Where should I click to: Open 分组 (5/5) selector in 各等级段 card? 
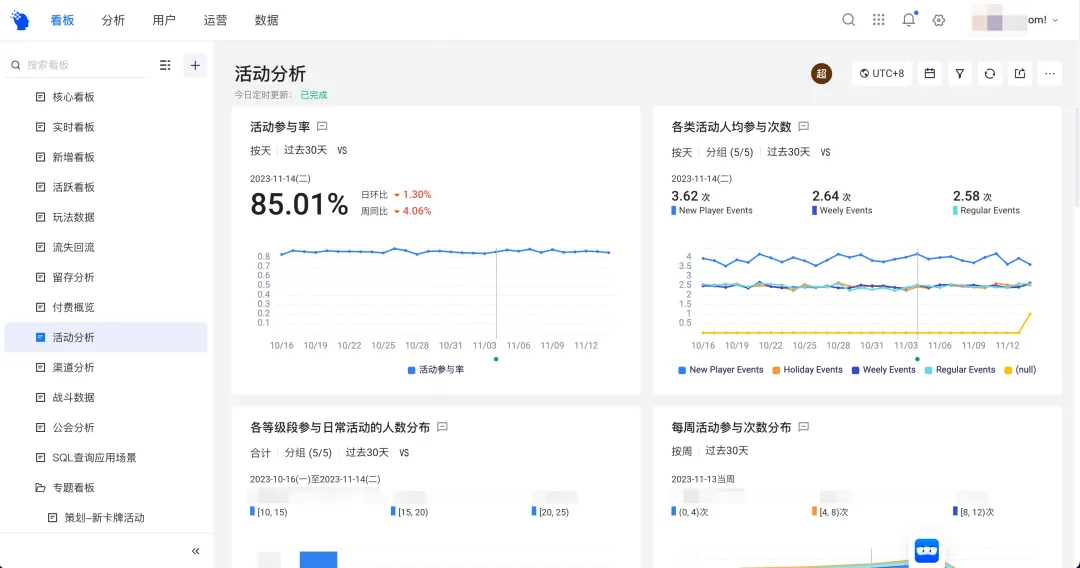pos(308,452)
